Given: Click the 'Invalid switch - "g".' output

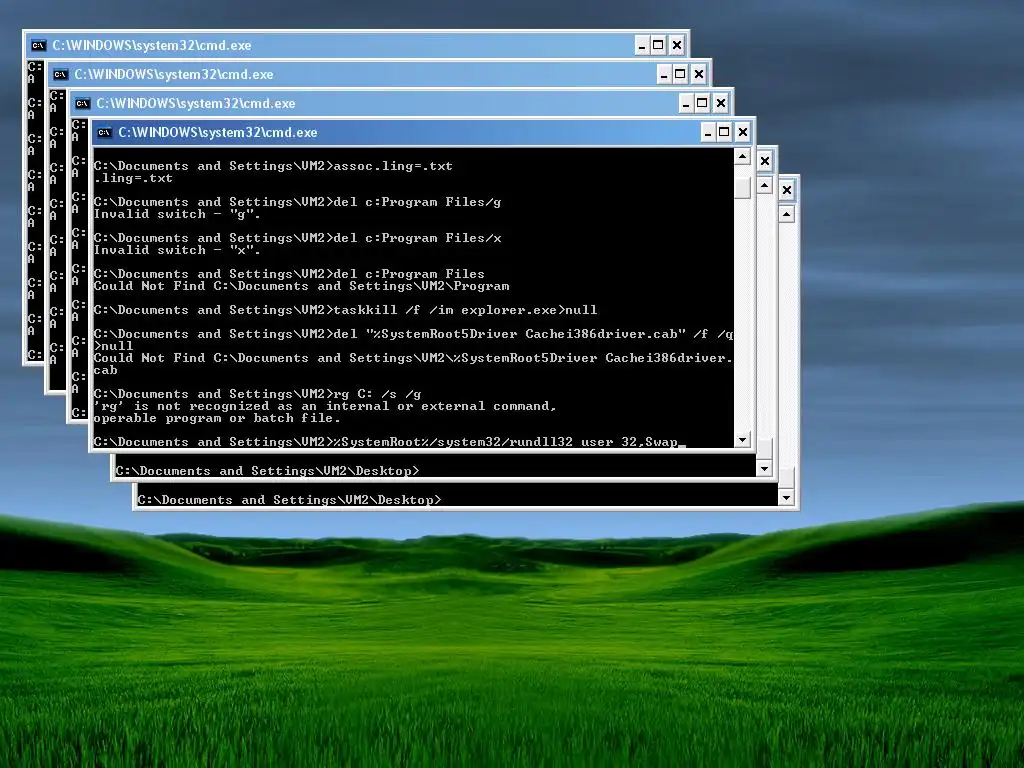Looking at the screenshot, I should click(x=177, y=214).
